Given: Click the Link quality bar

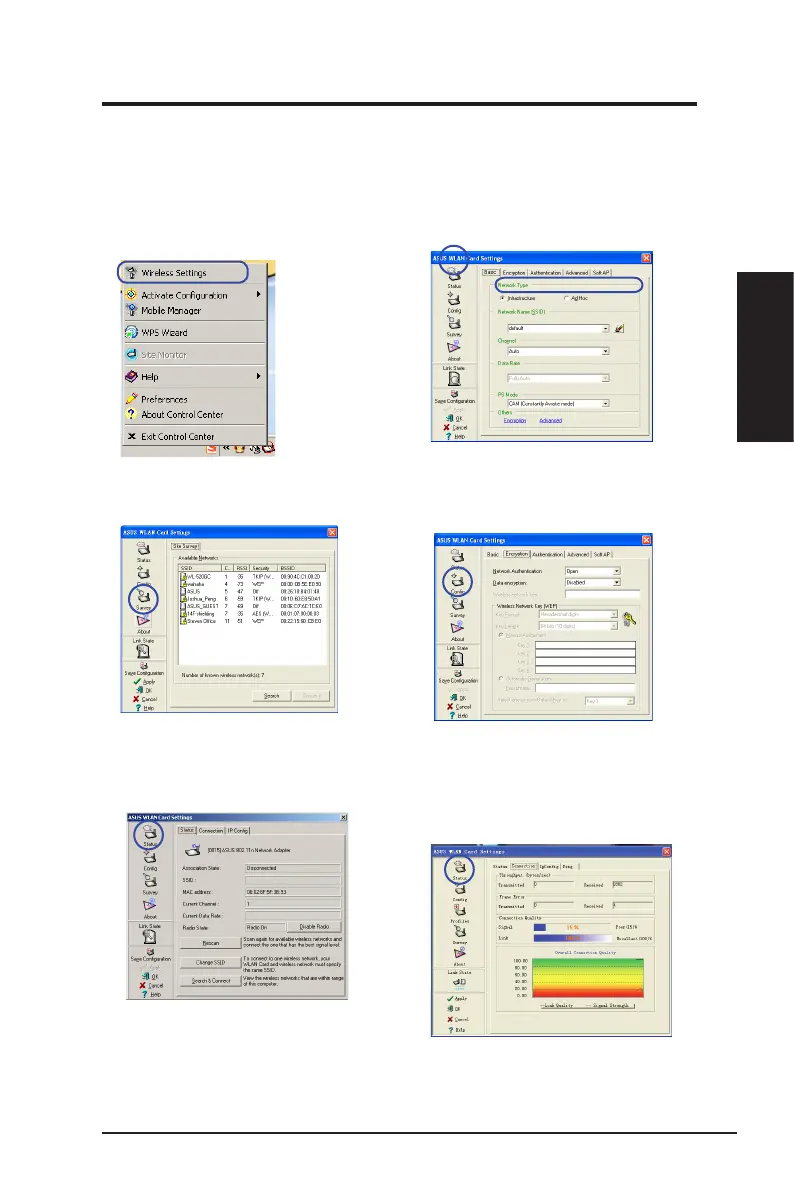Looking at the screenshot, I should click(574, 938).
